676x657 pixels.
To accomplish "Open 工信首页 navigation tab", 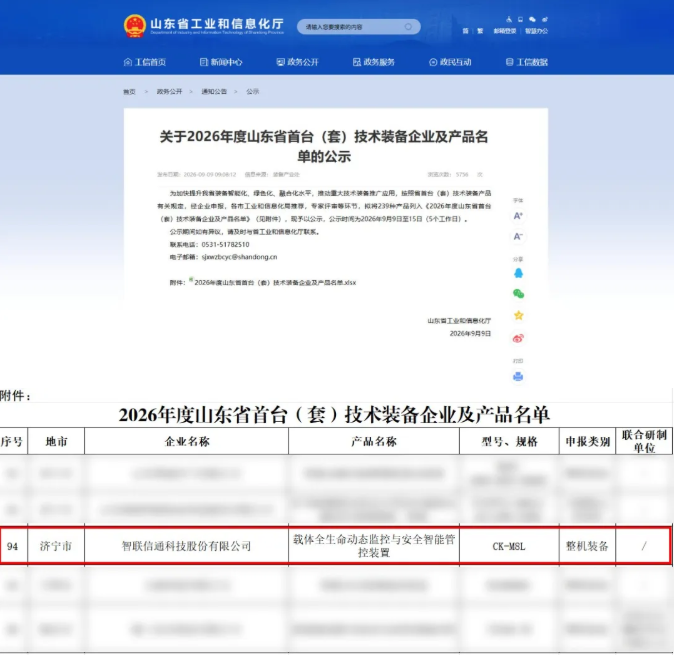I will click(145, 62).
